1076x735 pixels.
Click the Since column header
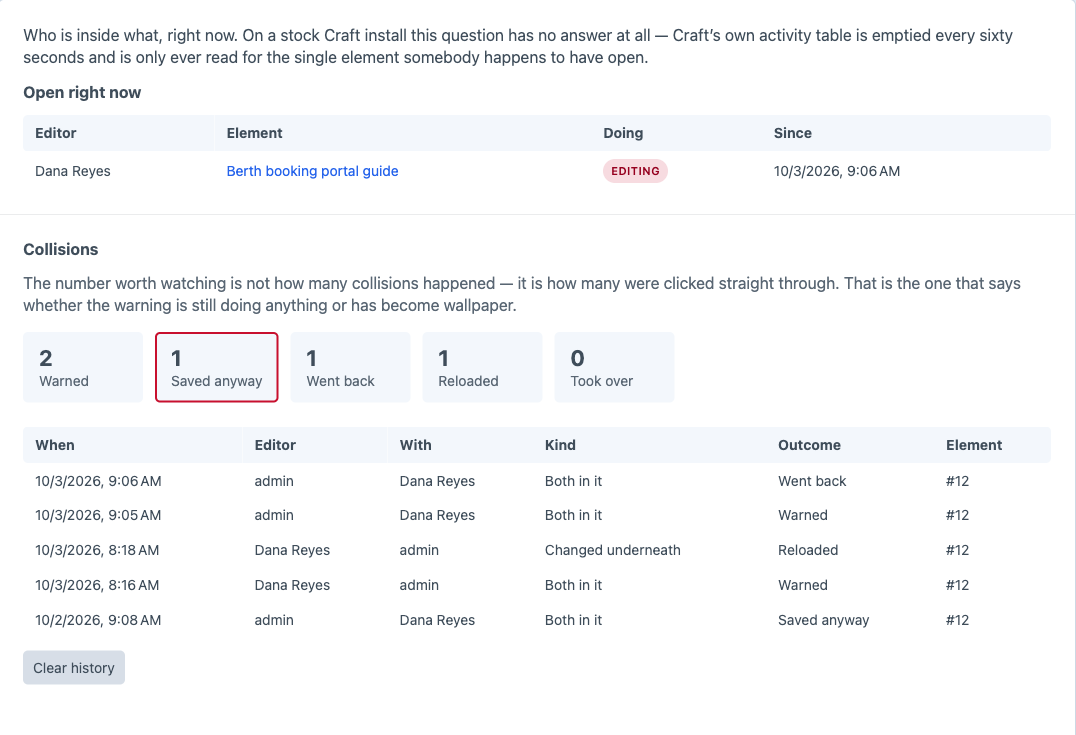coord(793,133)
